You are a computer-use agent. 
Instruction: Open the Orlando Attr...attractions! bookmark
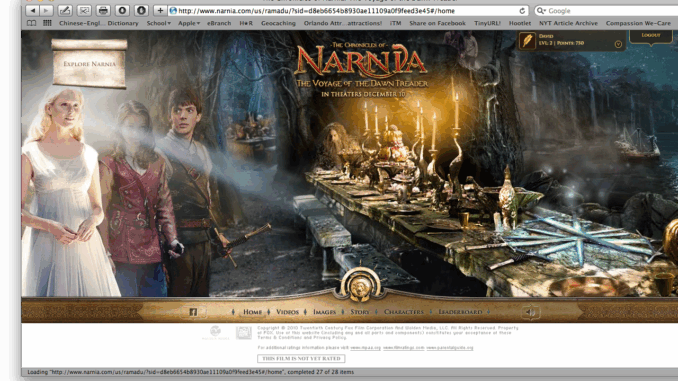point(342,23)
